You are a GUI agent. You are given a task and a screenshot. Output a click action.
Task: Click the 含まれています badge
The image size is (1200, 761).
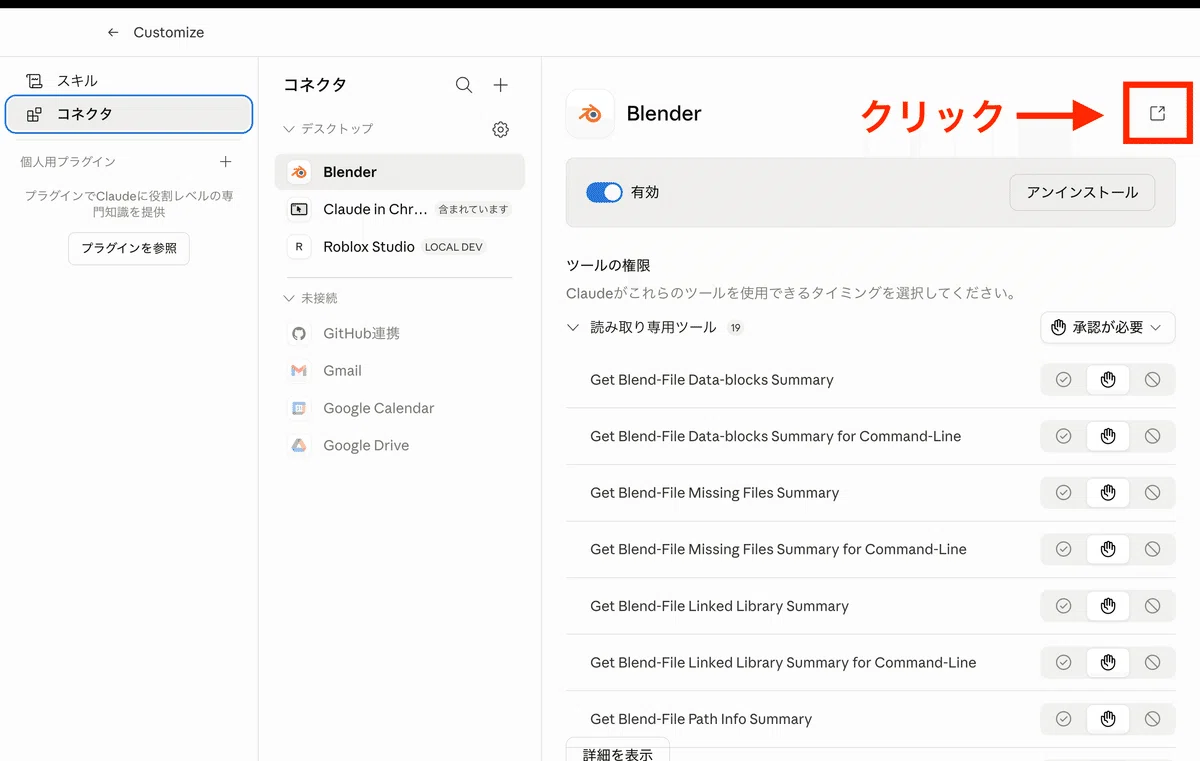tap(474, 209)
